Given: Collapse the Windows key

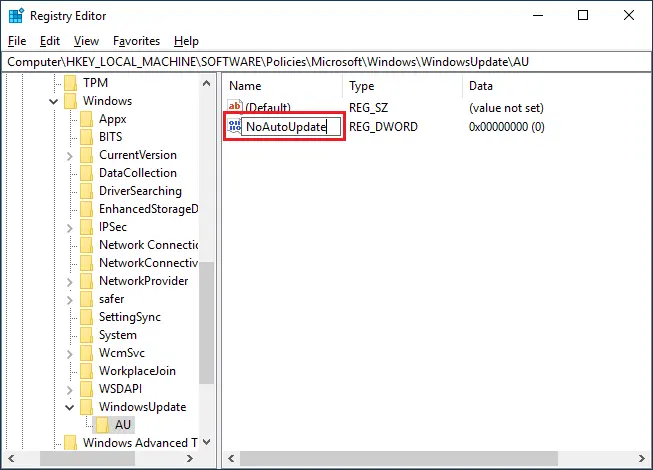Looking at the screenshot, I should point(53,101).
